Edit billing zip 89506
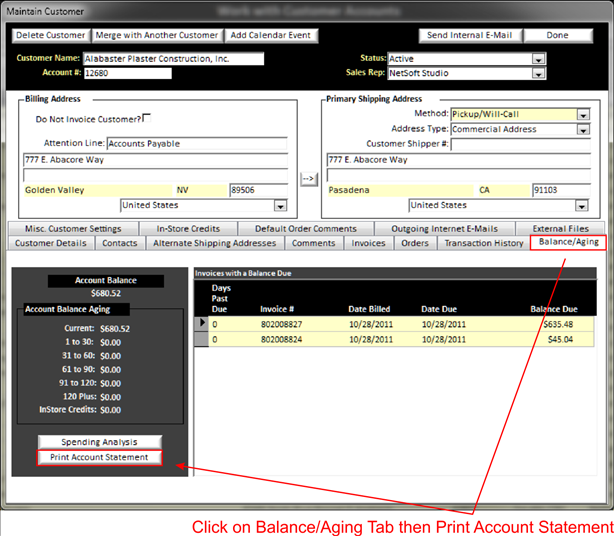The width and height of the screenshot is (614, 536). click(258, 190)
